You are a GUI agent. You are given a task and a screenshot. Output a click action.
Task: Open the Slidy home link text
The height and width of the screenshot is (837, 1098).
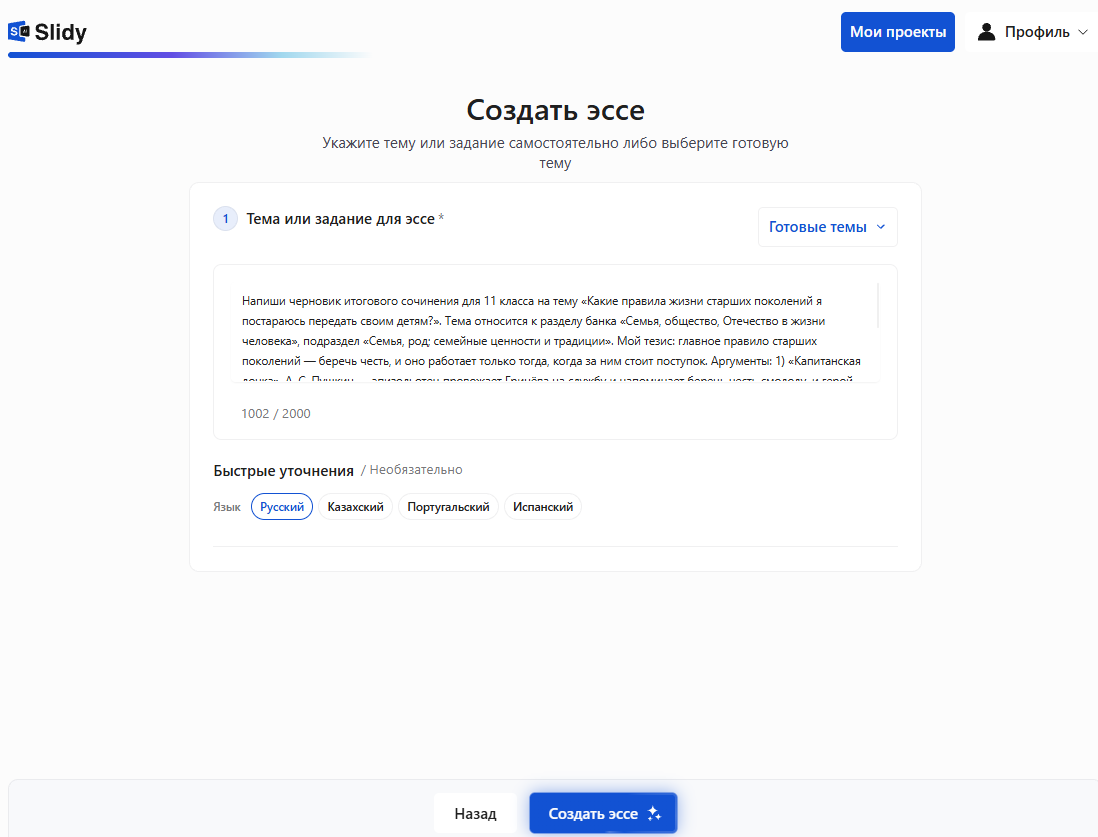[x=61, y=32]
